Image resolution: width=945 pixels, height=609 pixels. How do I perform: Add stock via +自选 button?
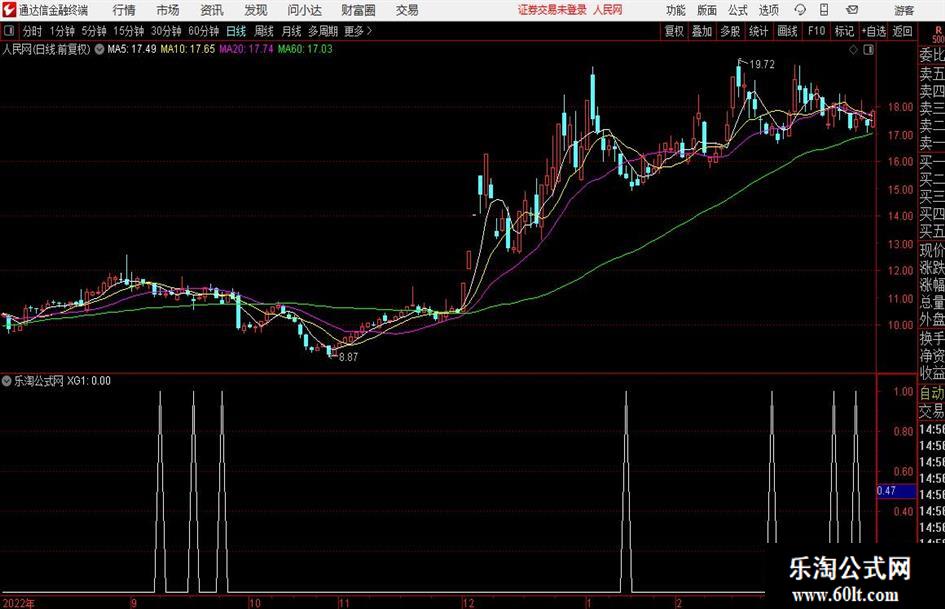[873, 31]
